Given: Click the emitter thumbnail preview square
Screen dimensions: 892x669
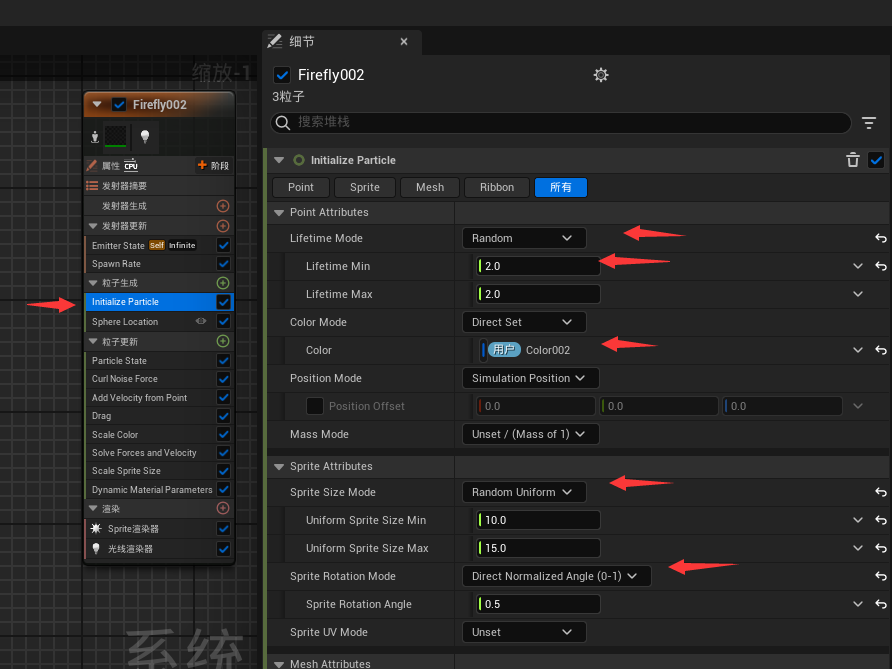Looking at the screenshot, I should click(x=115, y=137).
